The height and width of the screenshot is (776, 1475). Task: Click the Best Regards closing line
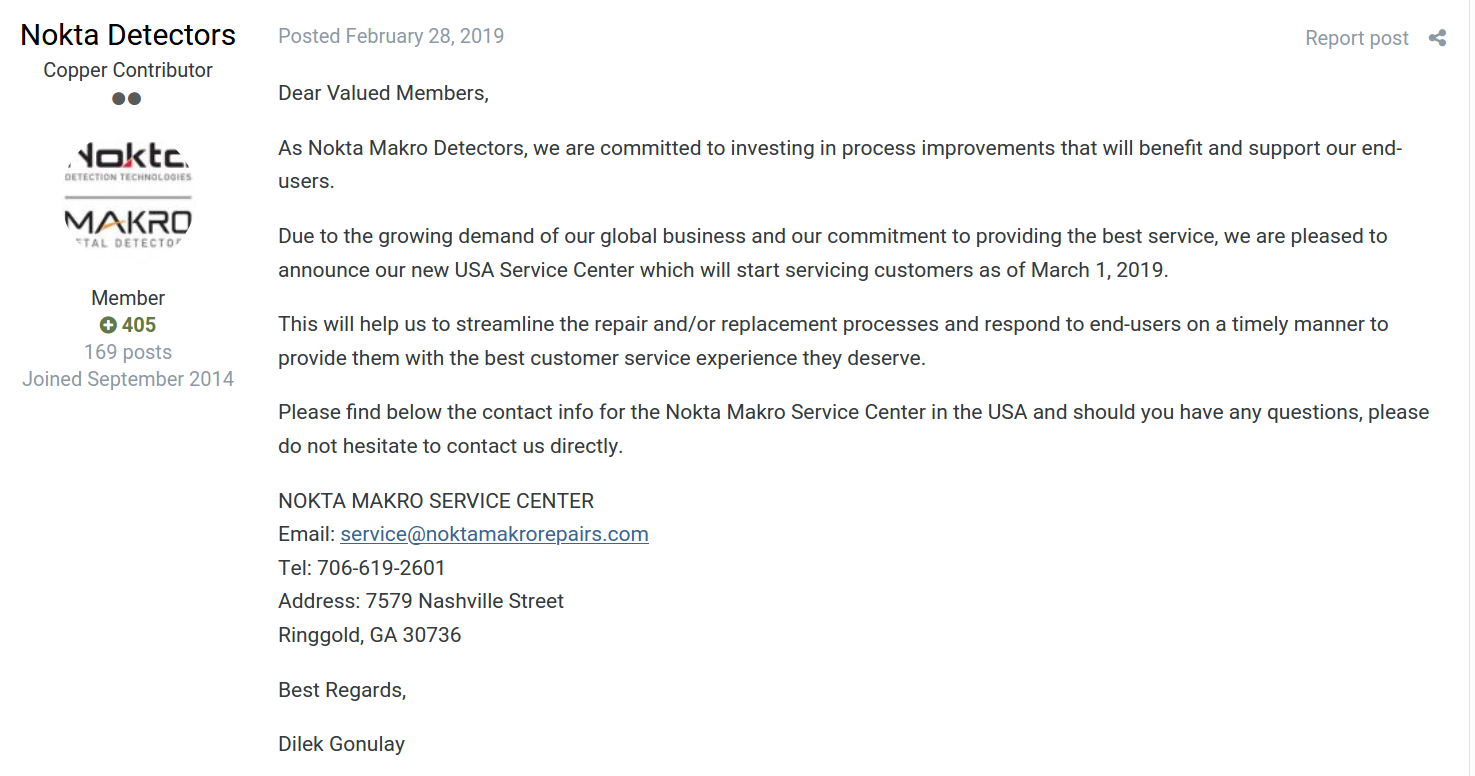(x=343, y=690)
